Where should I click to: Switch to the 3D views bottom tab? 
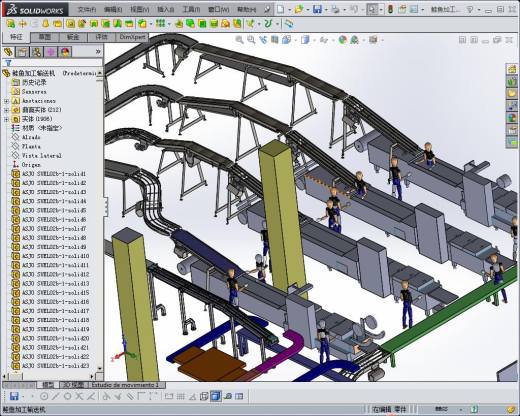point(74,385)
